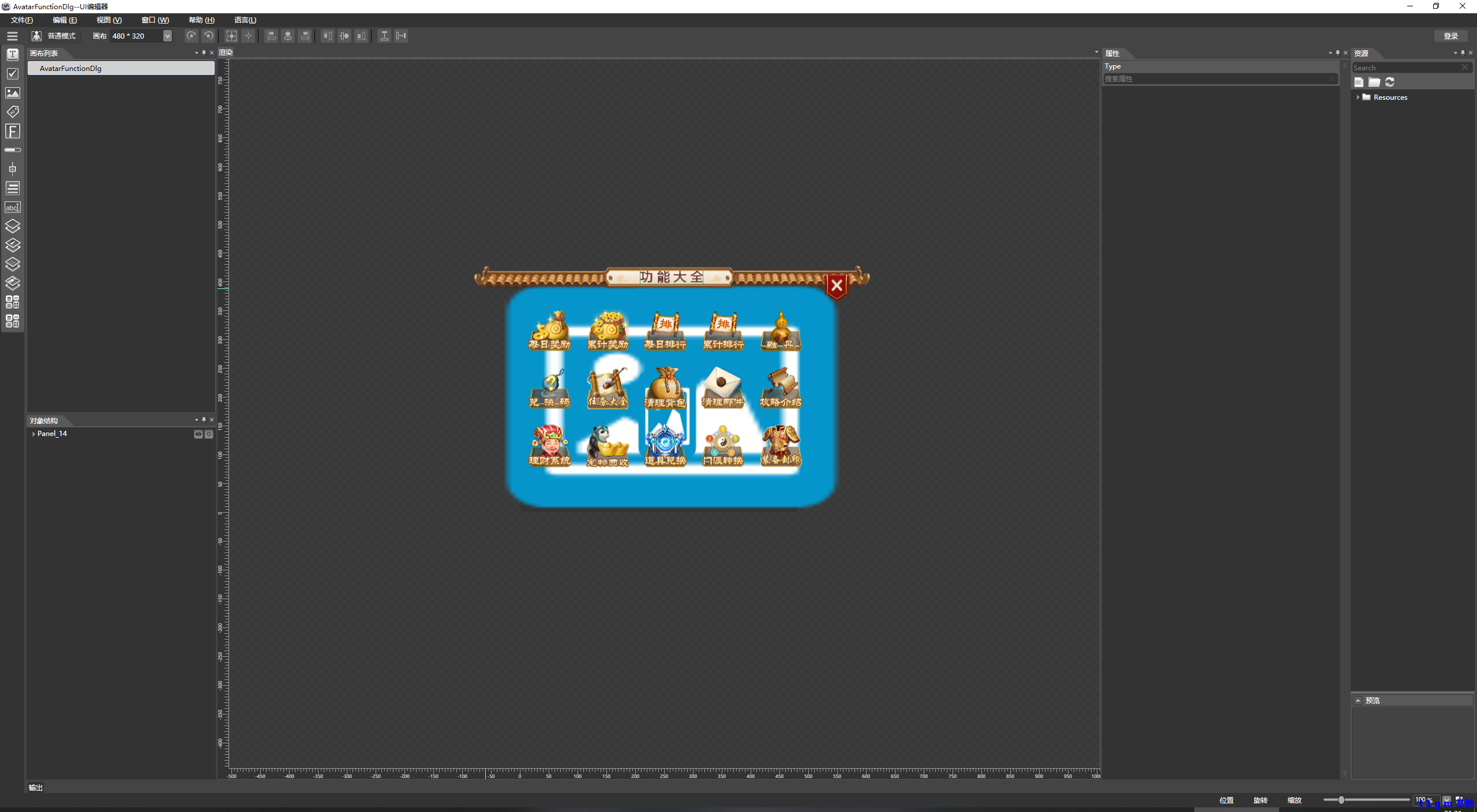Click the refresh icon in resources panel
1477x812 pixels.
pos(1390,82)
